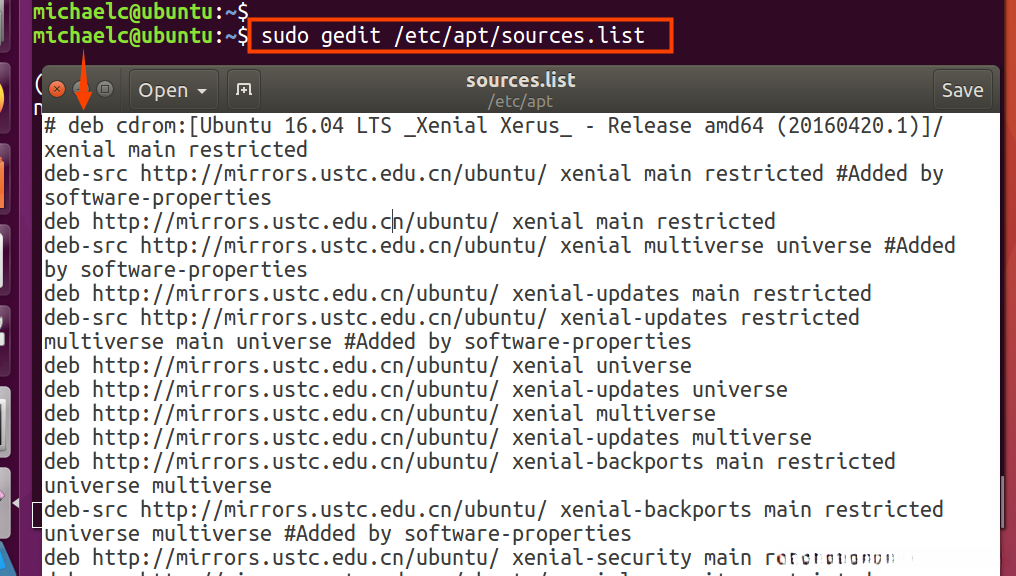The height and width of the screenshot is (576, 1016).
Task: Click the sources.list title in header bar
Action: click(x=520, y=81)
